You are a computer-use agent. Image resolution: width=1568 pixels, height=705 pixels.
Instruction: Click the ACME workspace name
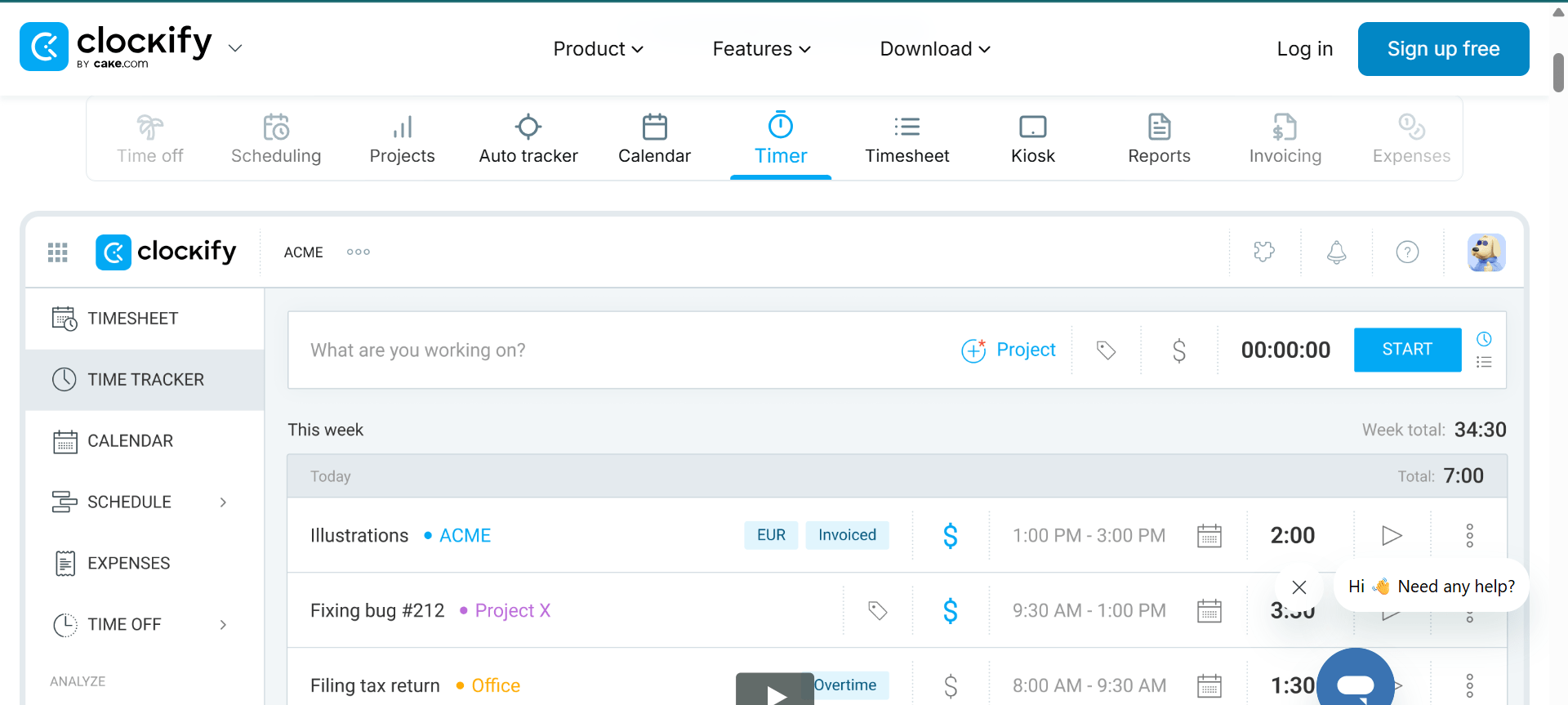303,252
